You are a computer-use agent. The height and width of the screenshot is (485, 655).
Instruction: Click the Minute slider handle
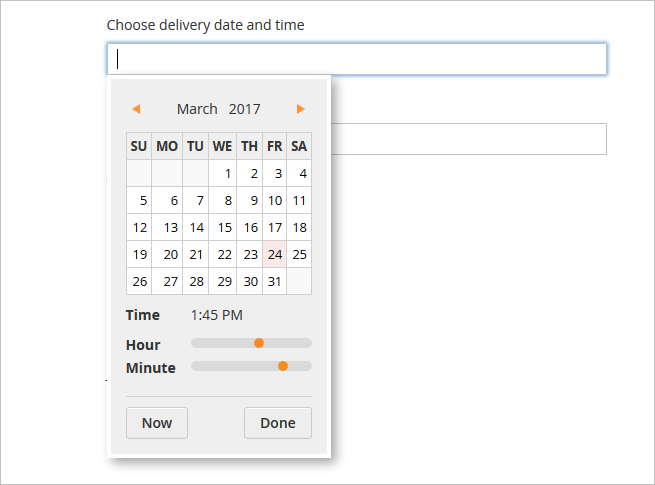[283, 366]
